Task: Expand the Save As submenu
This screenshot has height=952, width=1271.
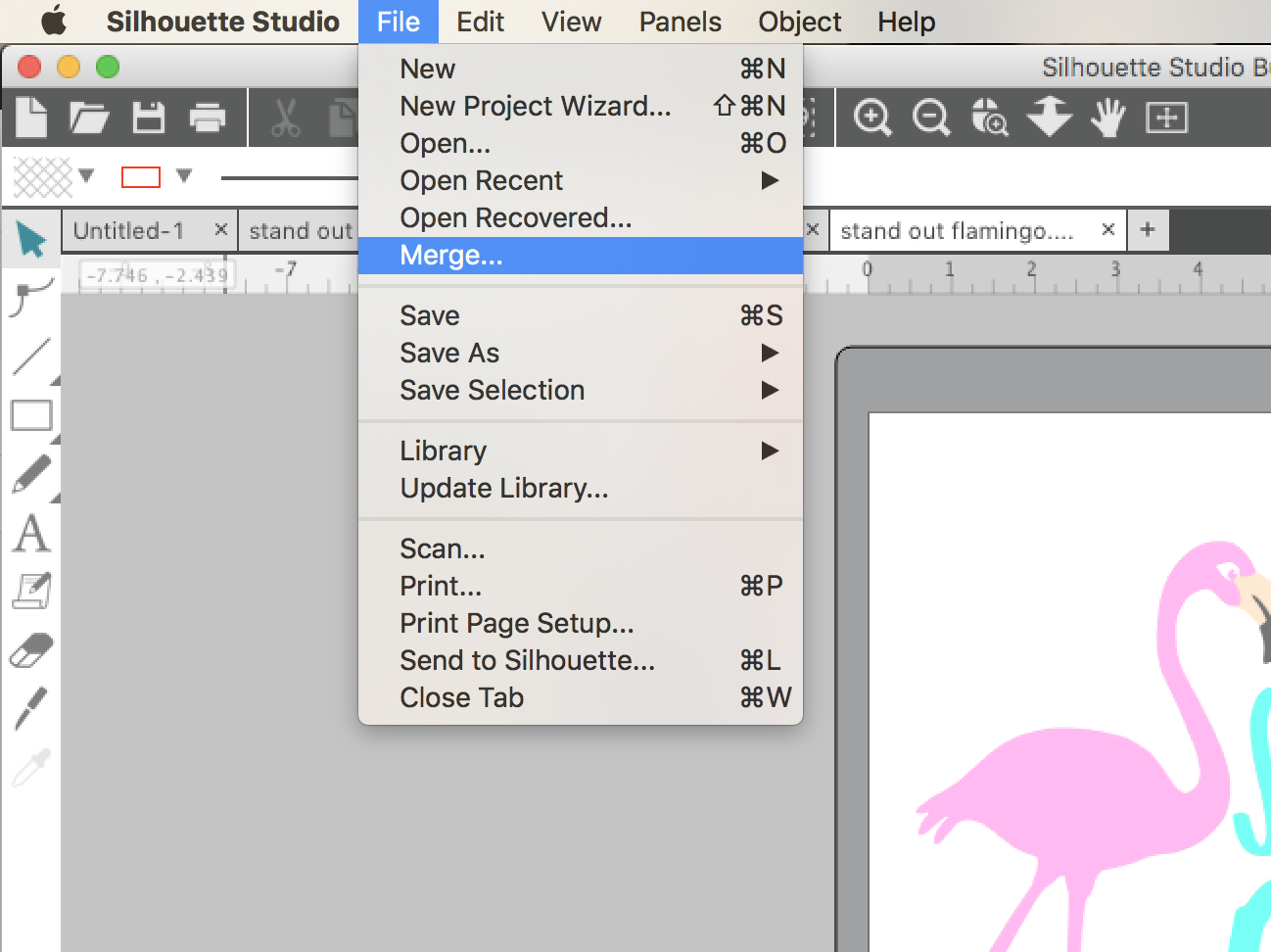Action: pyautogui.click(x=770, y=353)
